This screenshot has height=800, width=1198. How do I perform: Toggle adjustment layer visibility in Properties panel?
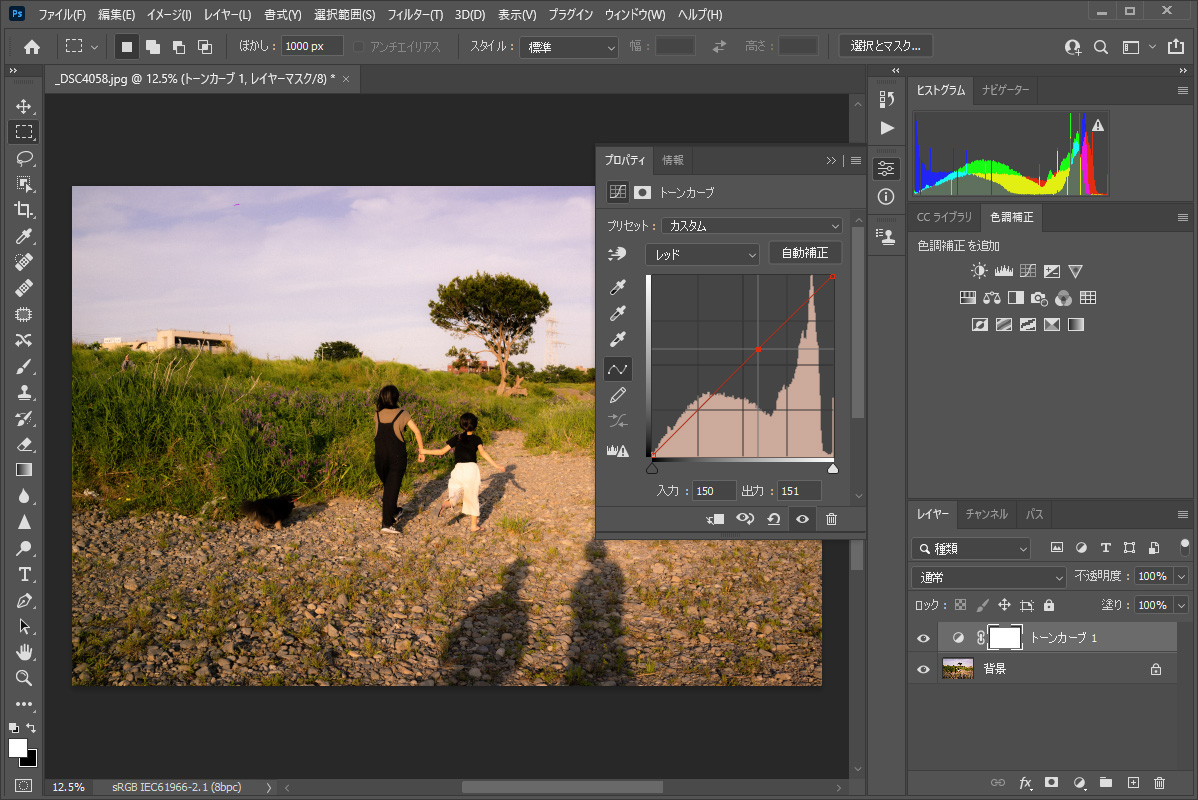[x=801, y=519]
